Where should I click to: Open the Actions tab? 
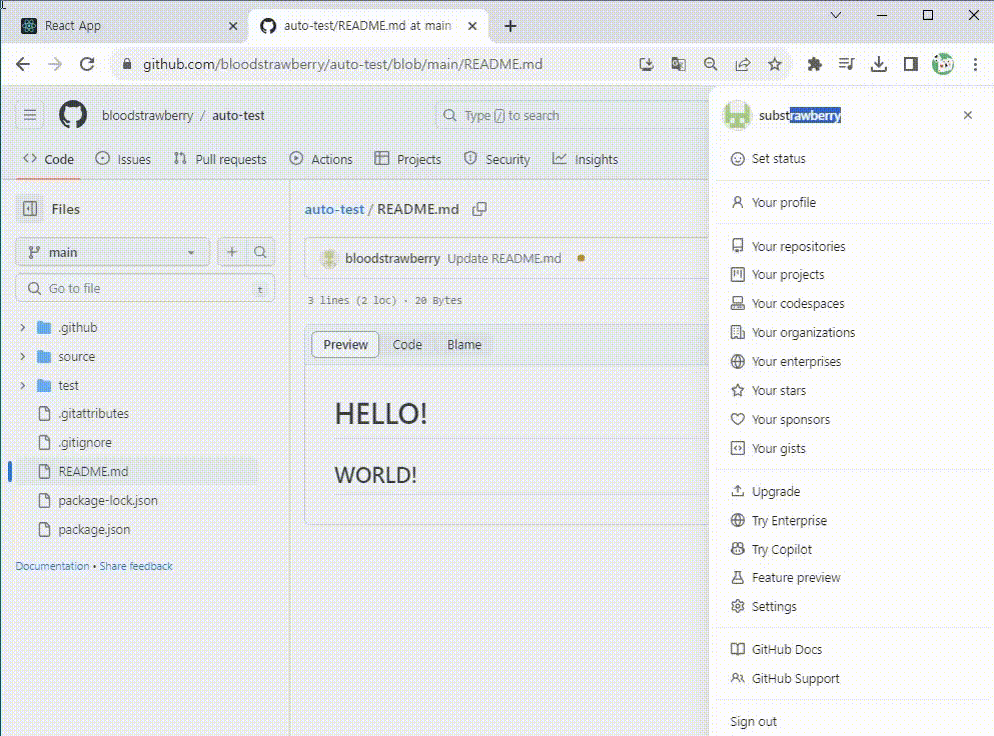[x=321, y=159]
